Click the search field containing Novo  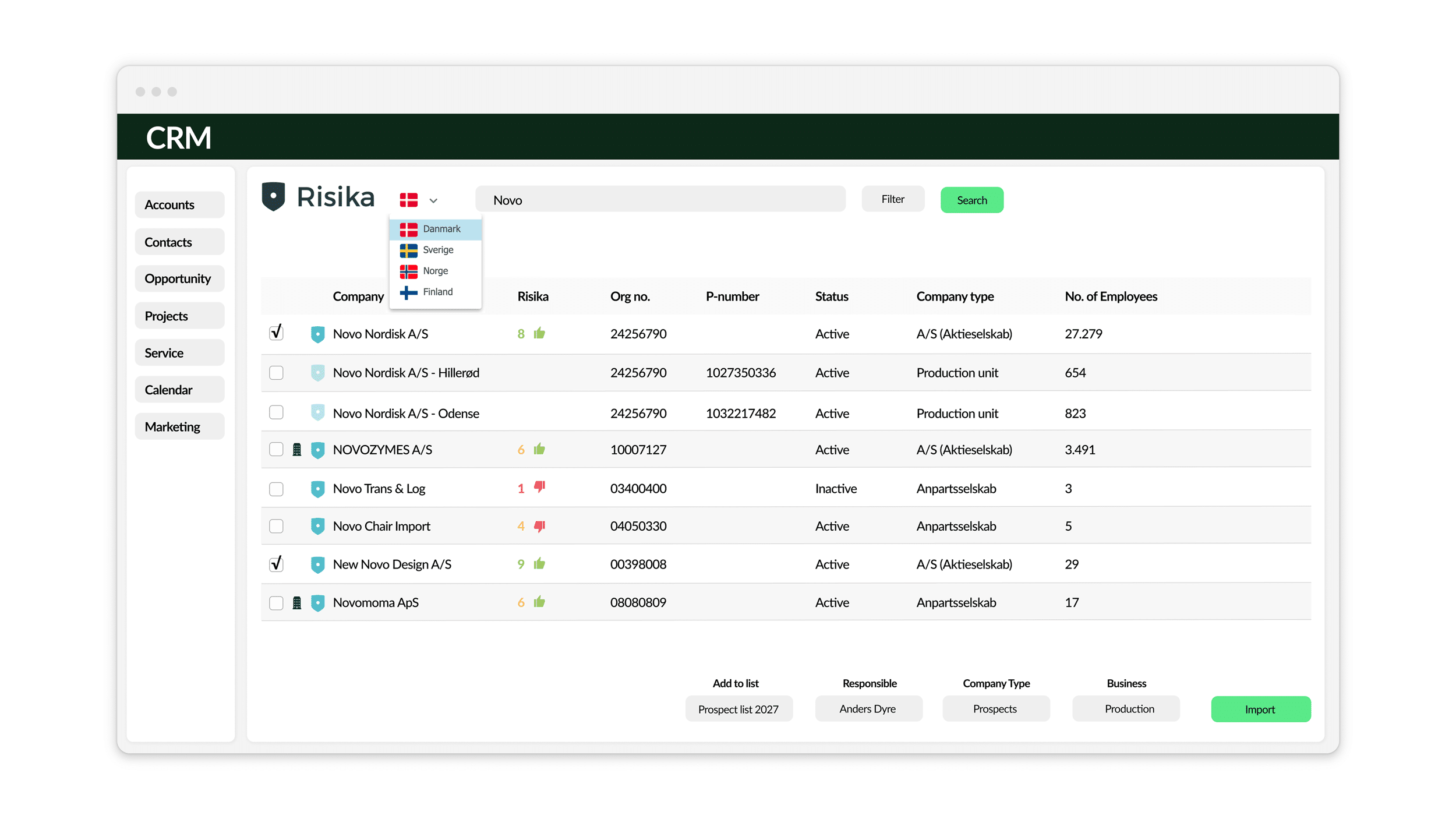[x=660, y=200]
